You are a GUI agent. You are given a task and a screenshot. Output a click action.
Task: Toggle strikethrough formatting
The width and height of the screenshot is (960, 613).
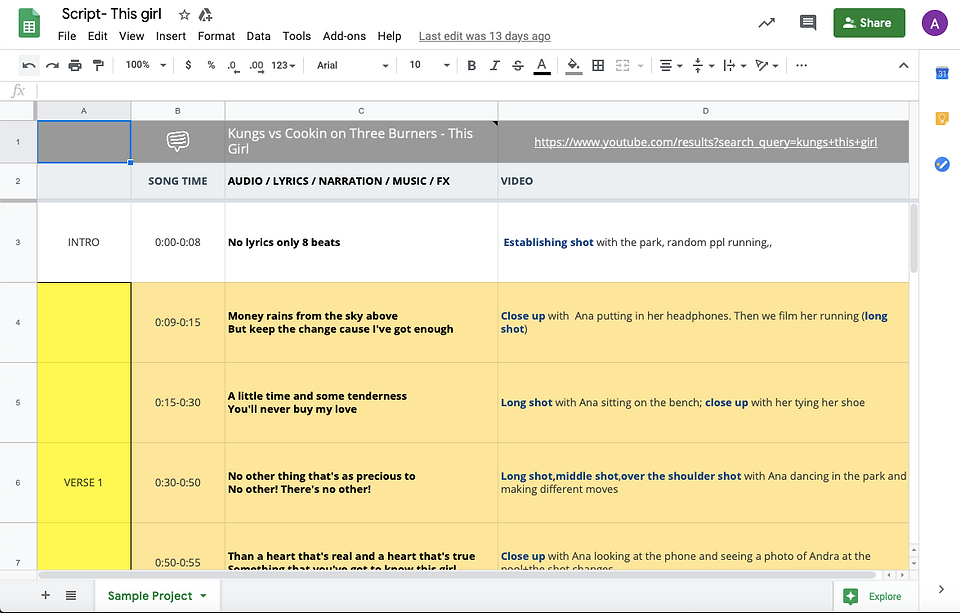pyautogui.click(x=518, y=66)
